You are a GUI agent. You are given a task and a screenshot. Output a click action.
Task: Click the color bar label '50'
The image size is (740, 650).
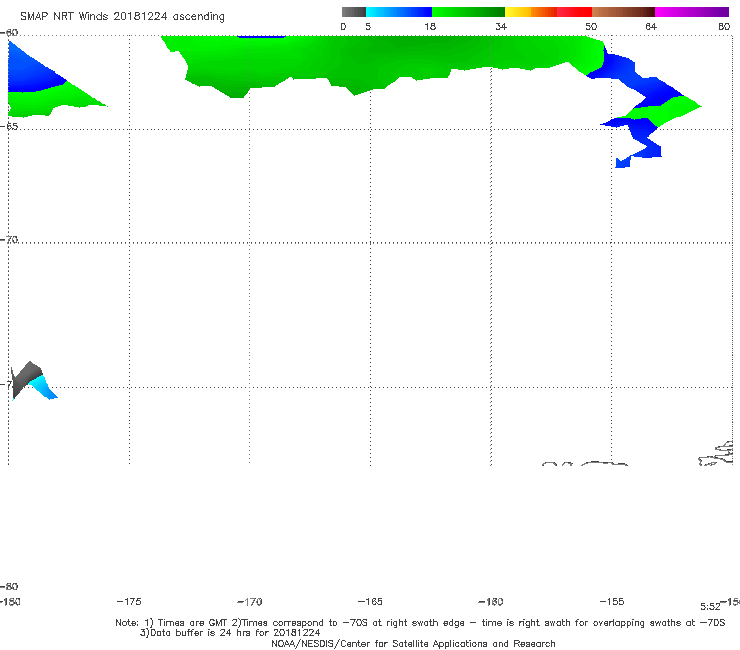coord(591,26)
